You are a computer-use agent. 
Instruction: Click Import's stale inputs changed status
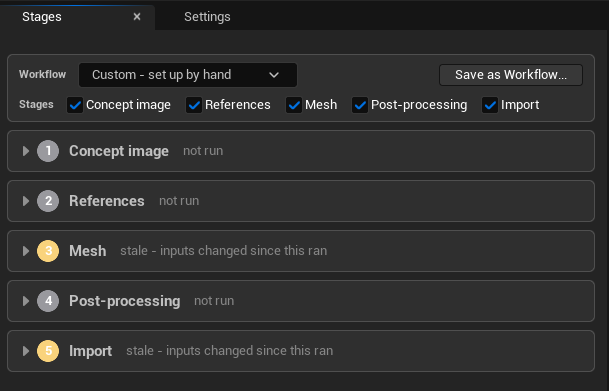[x=230, y=351]
